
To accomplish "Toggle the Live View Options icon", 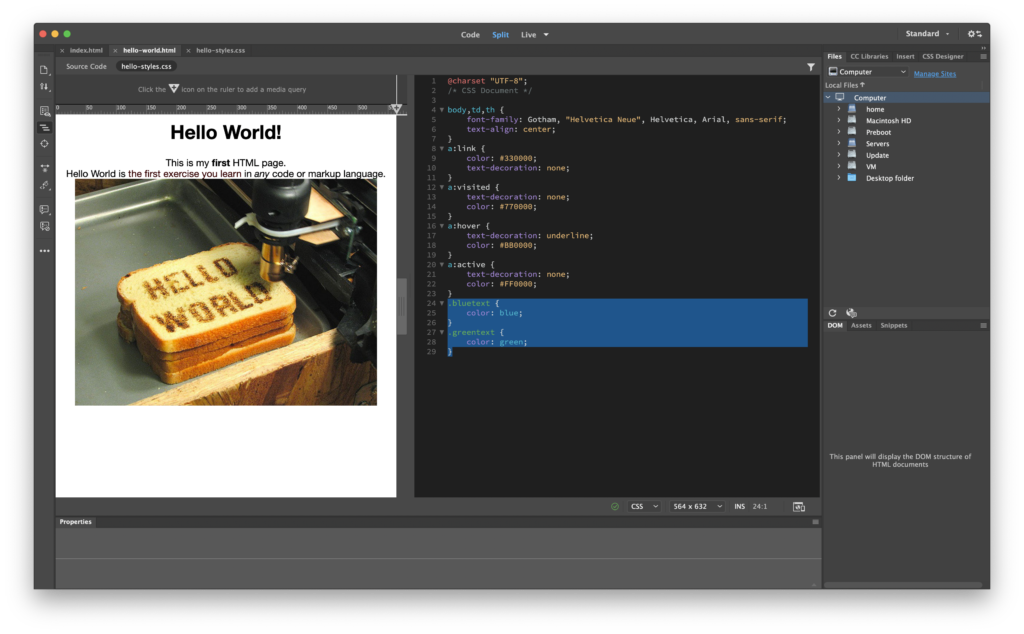I will tap(44, 111).
